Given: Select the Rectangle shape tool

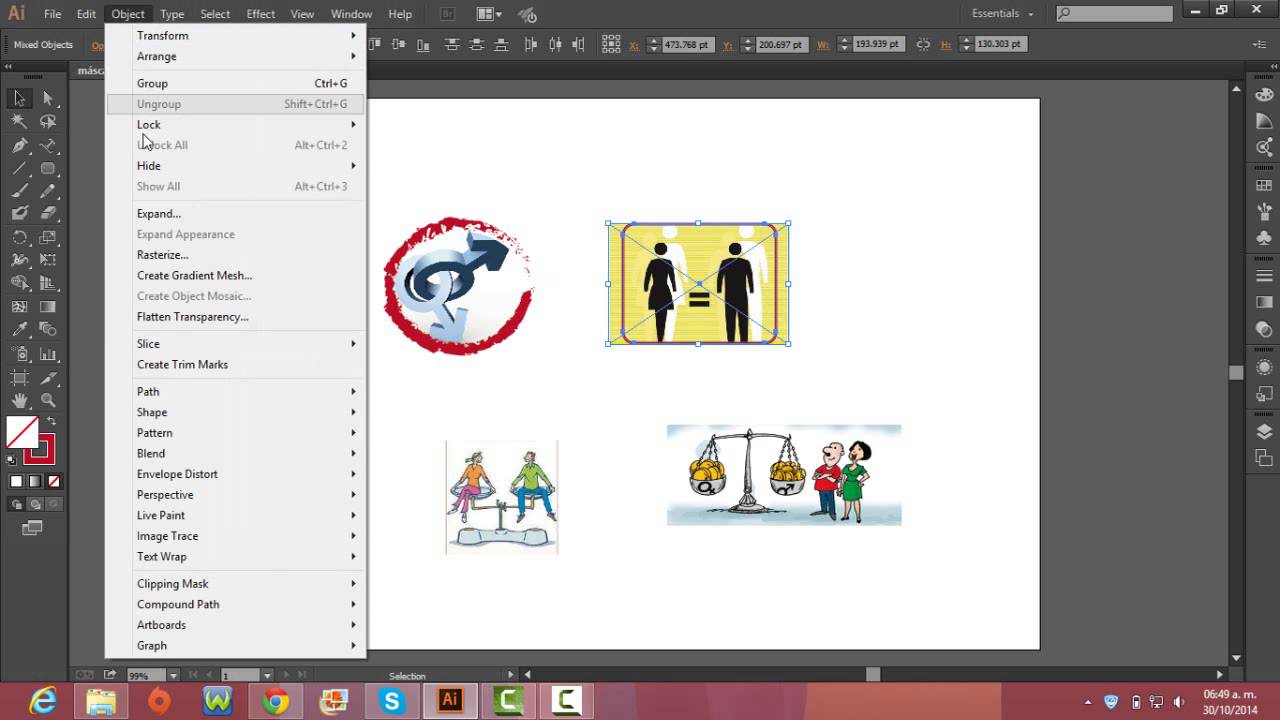Looking at the screenshot, I should pos(47,168).
